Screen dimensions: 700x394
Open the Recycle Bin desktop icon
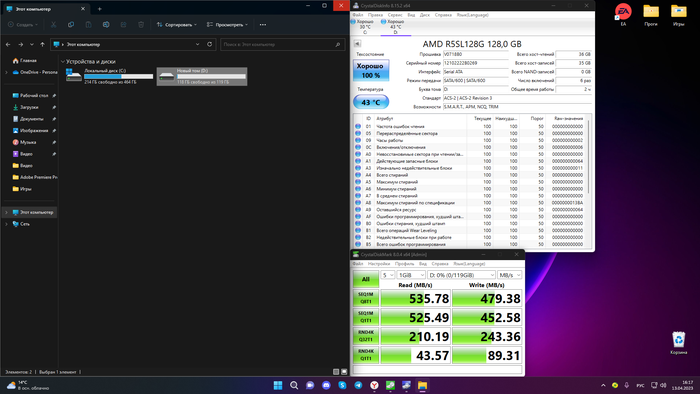pos(678,343)
